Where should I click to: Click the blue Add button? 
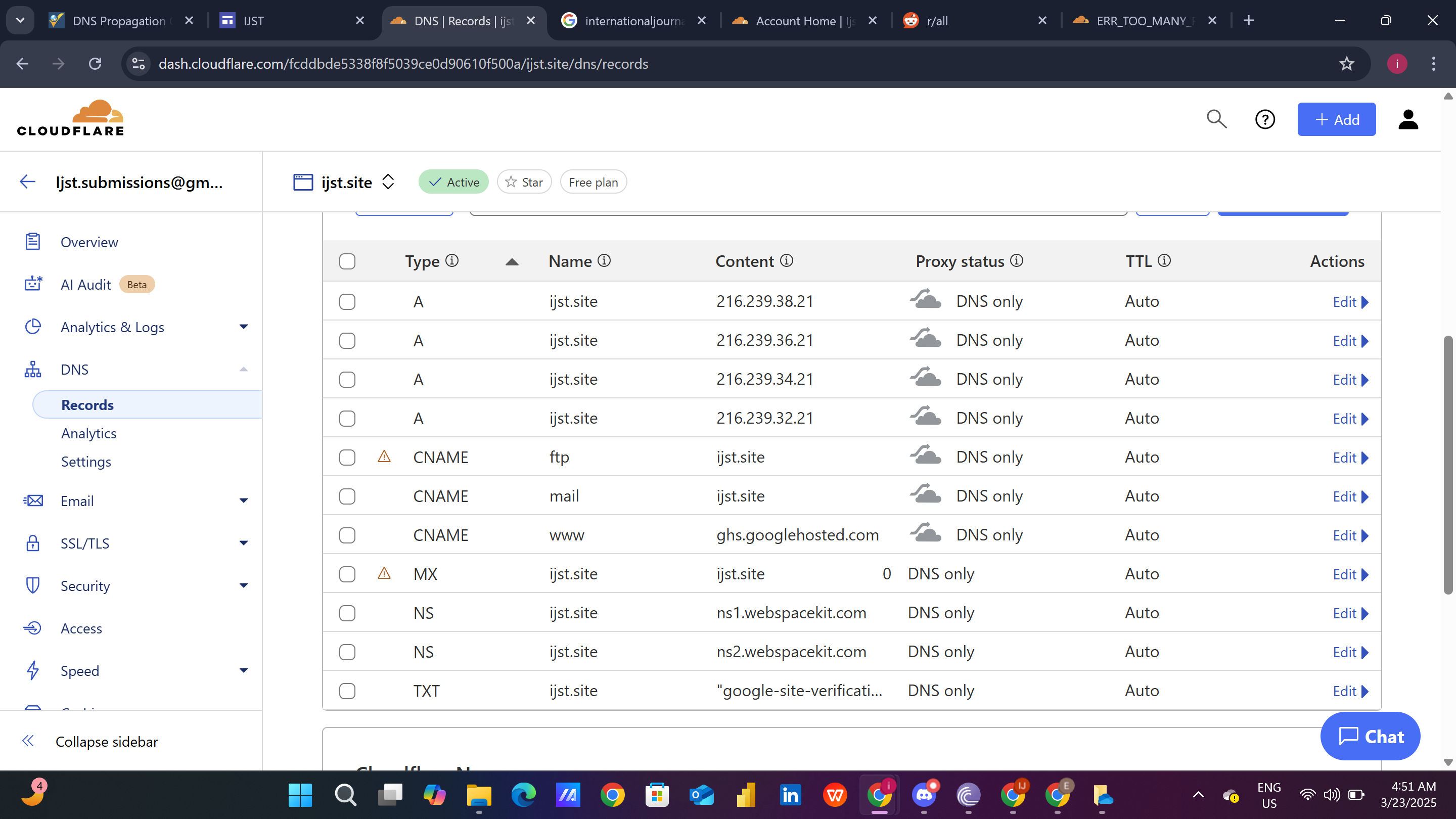click(x=1336, y=119)
